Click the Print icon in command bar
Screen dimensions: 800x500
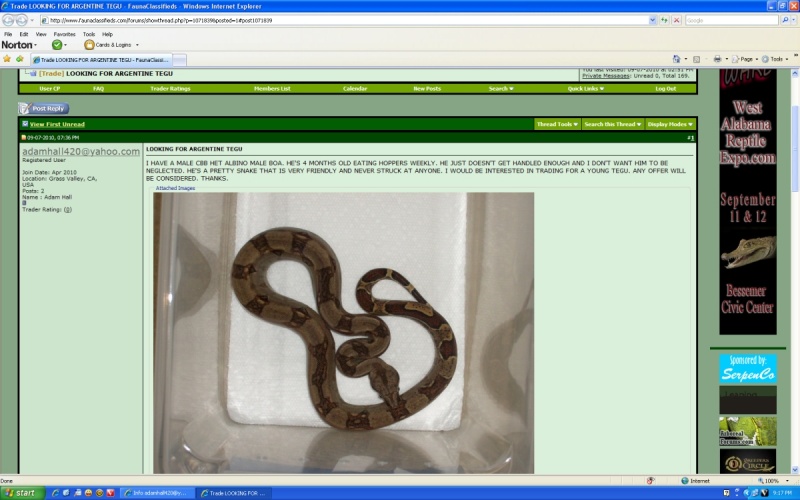pyautogui.click(x=717, y=59)
